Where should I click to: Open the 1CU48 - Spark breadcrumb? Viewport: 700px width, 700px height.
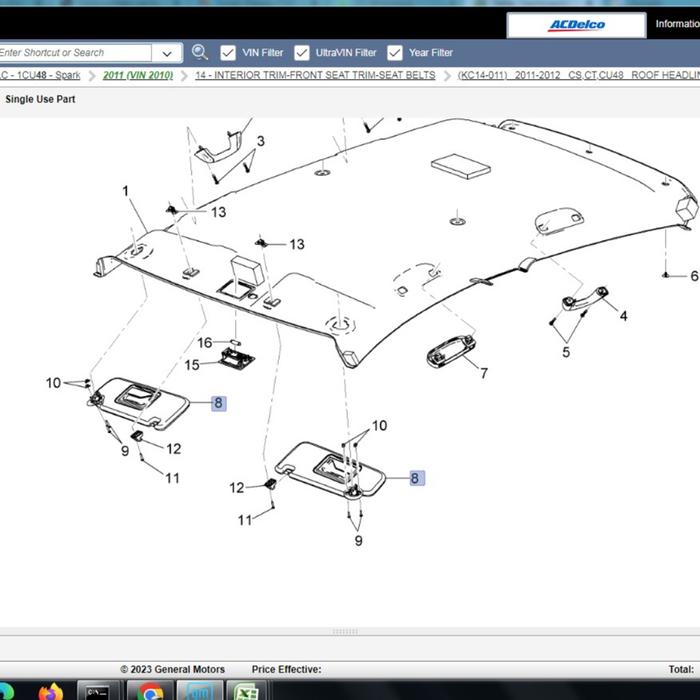[x=40, y=75]
